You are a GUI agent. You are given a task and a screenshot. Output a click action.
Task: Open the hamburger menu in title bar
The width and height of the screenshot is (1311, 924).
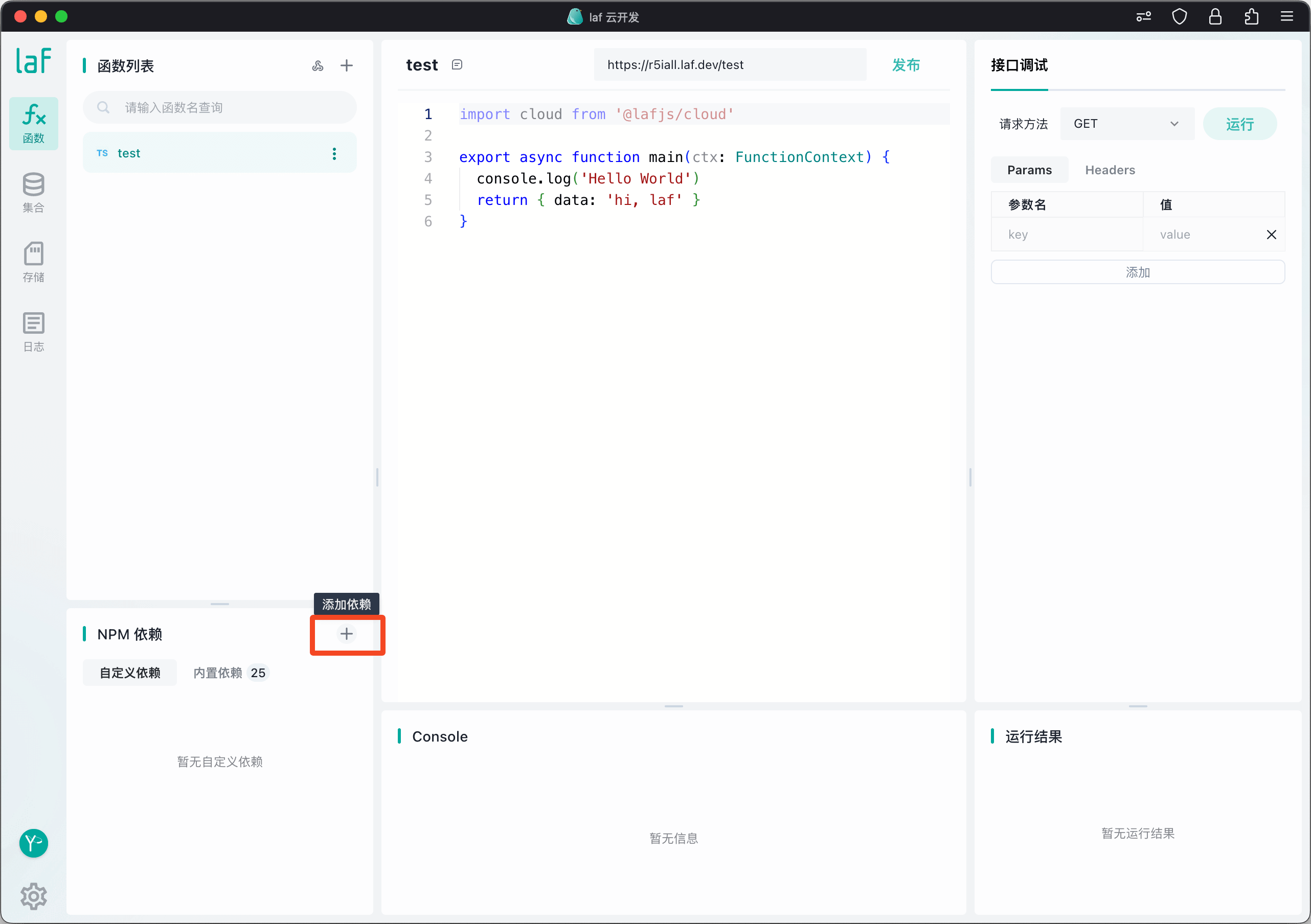point(1287,16)
